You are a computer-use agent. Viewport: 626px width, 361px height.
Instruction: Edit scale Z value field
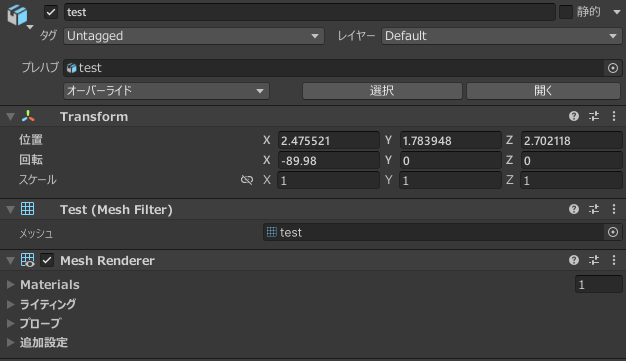click(571, 180)
